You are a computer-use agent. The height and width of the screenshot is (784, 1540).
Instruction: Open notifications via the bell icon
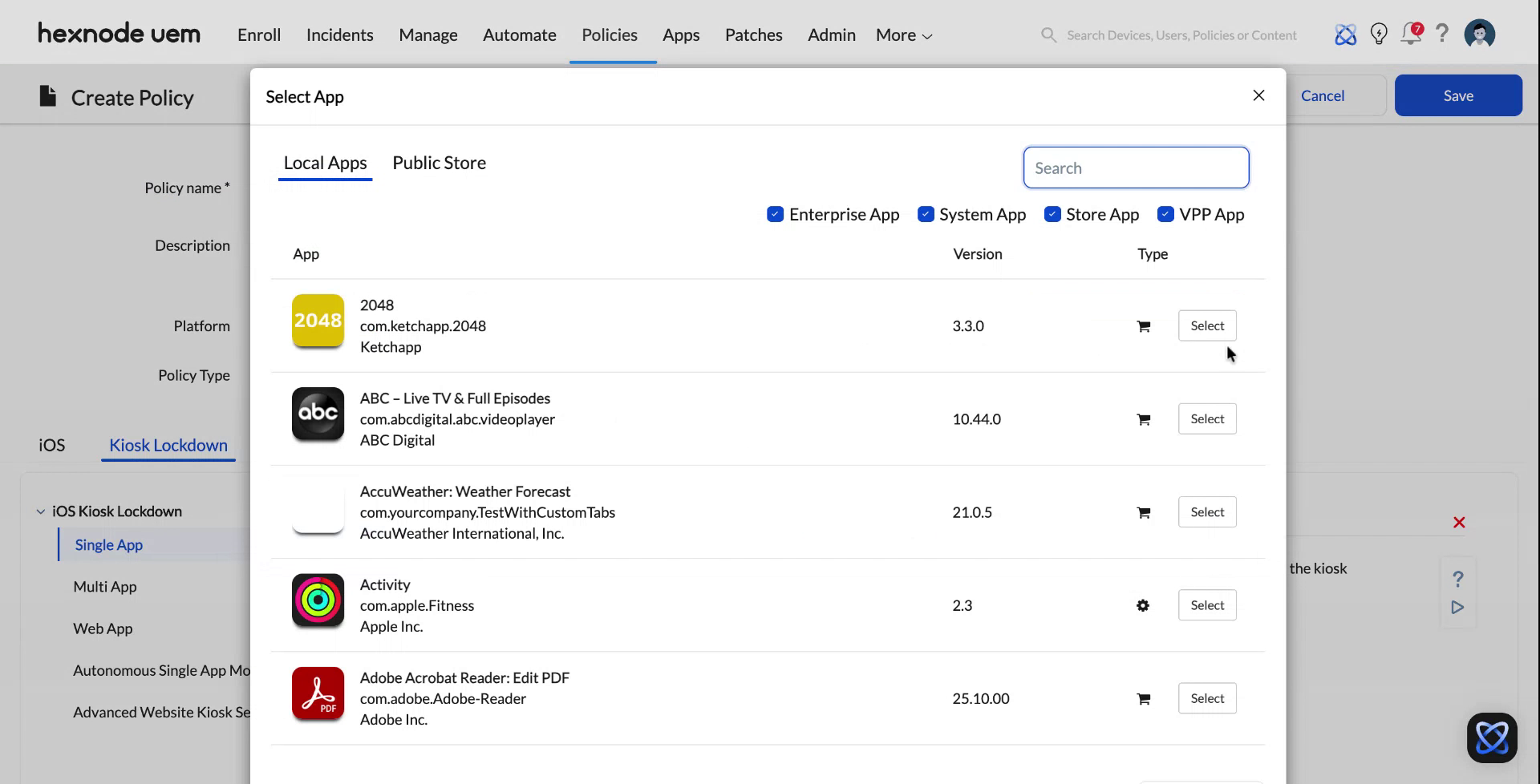click(1410, 34)
